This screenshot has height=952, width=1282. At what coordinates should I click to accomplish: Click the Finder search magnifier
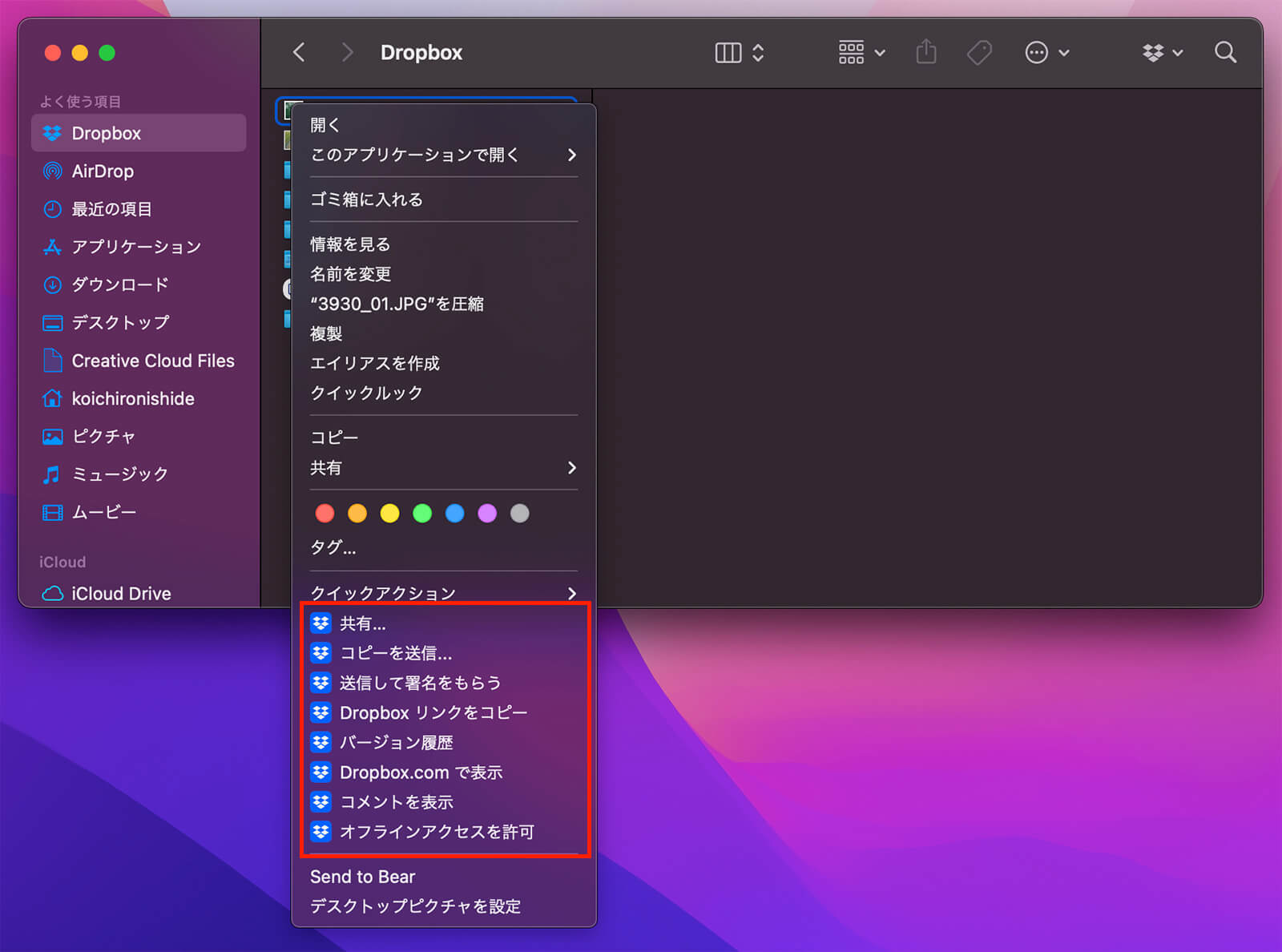point(1225,53)
